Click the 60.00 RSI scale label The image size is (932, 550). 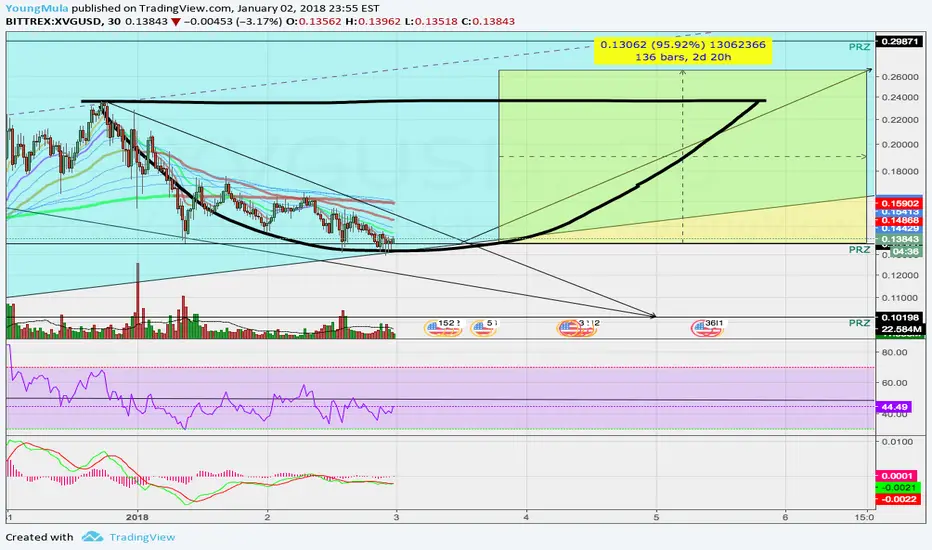894,382
